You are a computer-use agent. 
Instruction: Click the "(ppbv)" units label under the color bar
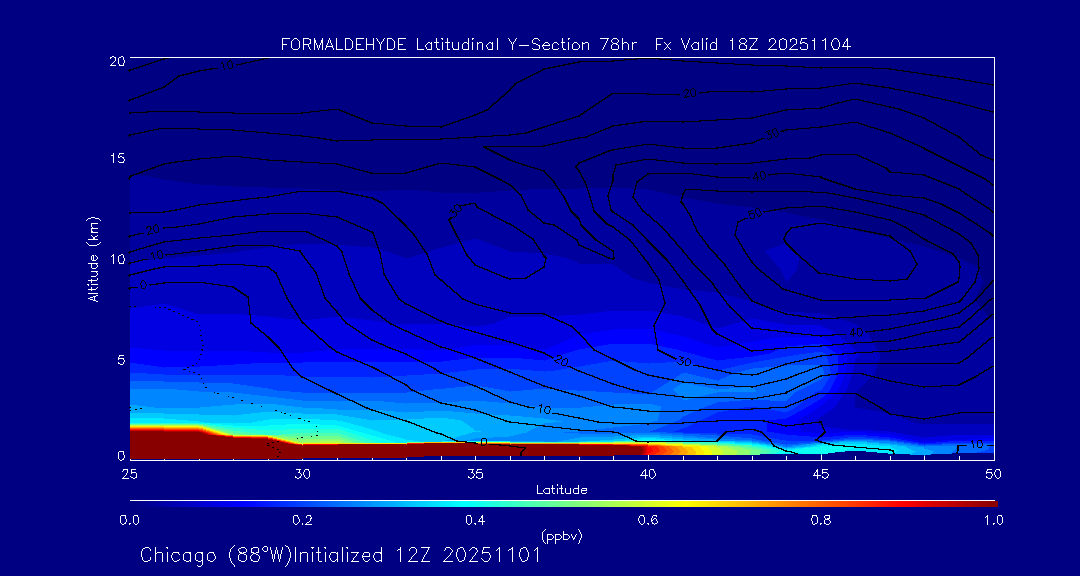[x=562, y=536]
